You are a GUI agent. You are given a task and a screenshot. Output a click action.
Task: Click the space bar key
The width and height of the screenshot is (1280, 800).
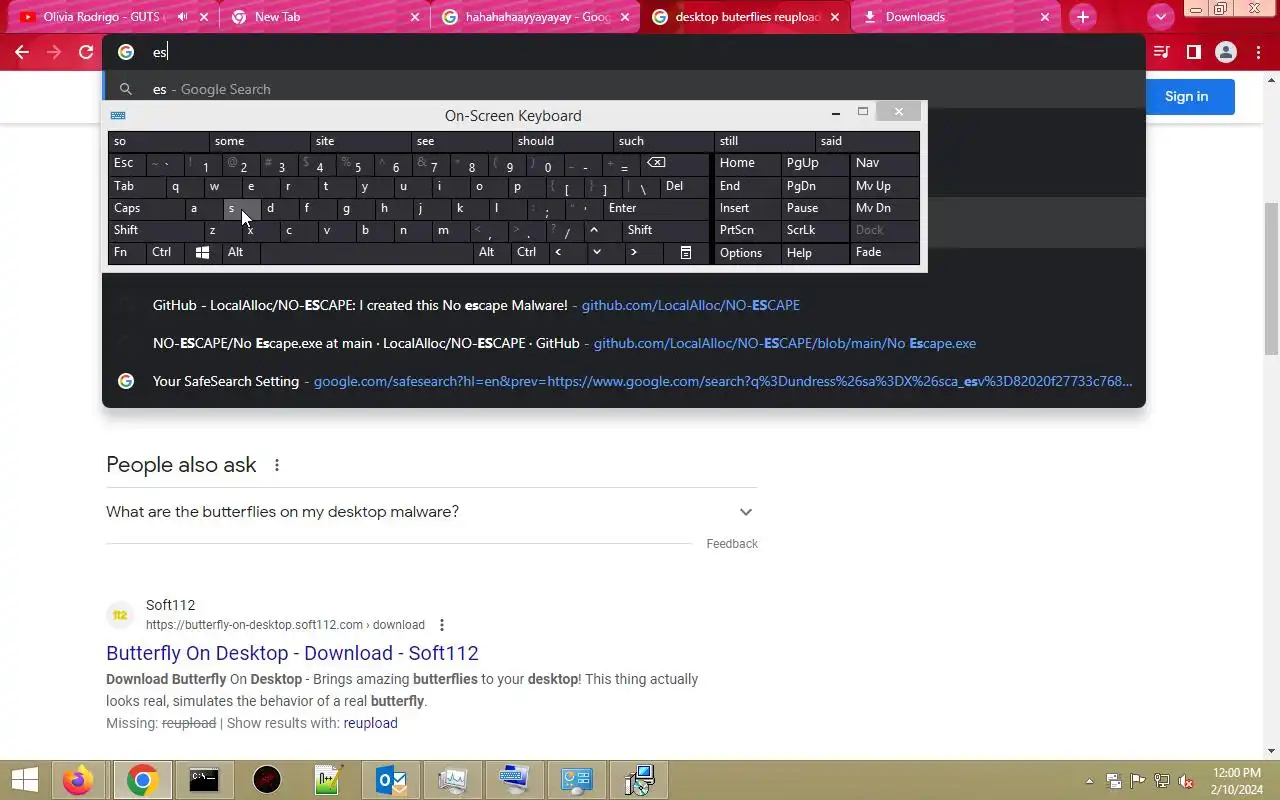coord(367,253)
